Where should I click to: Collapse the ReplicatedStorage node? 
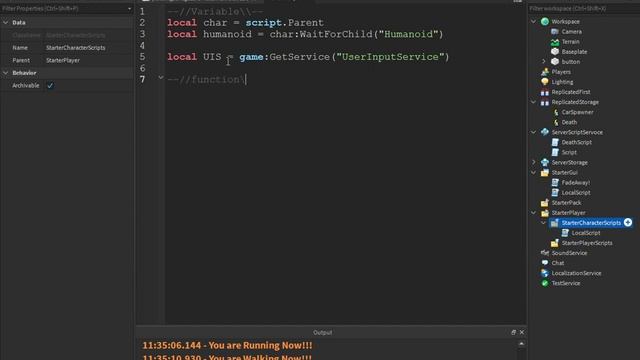click(533, 102)
